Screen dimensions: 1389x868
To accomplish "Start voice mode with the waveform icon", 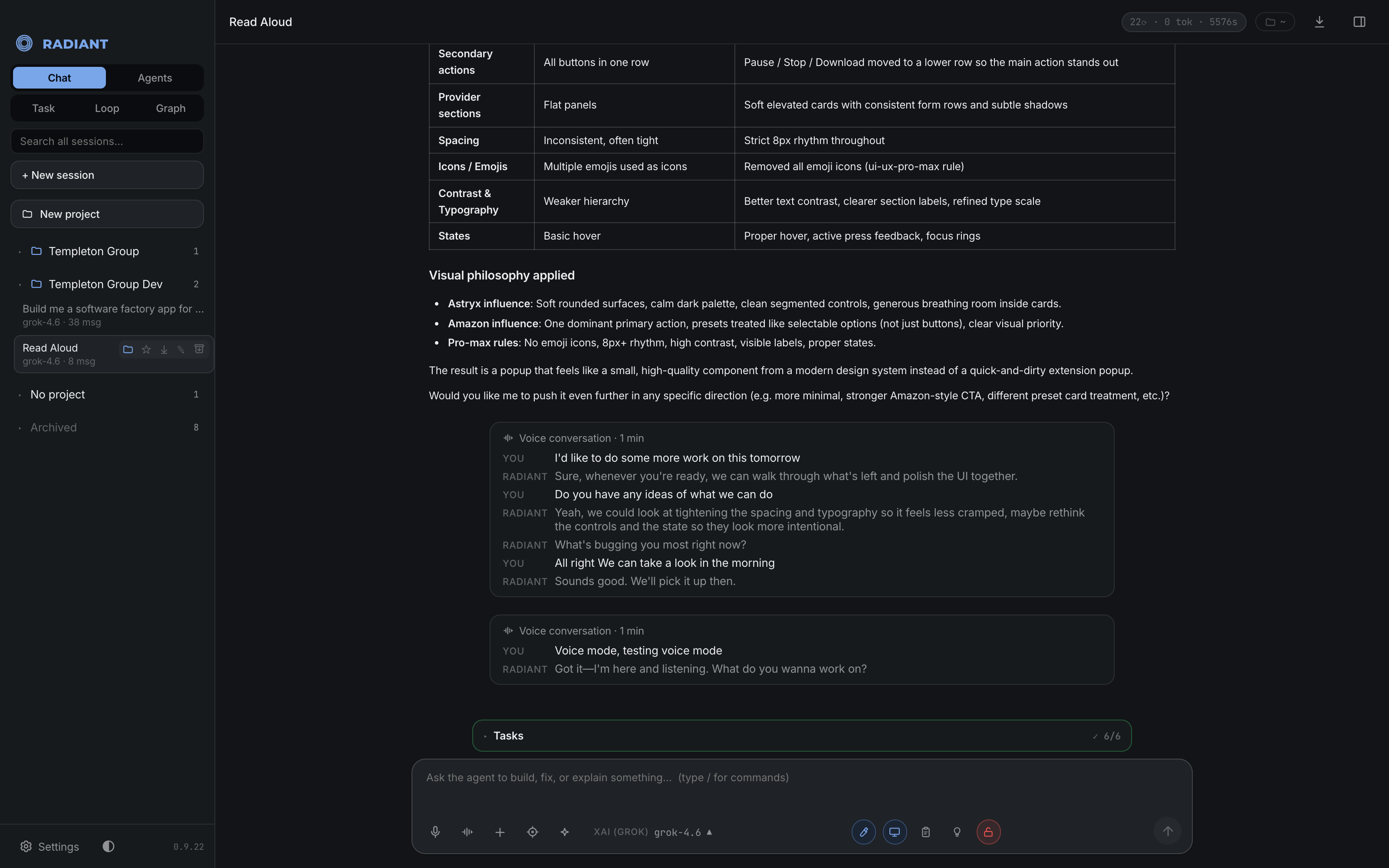I will (x=467, y=832).
